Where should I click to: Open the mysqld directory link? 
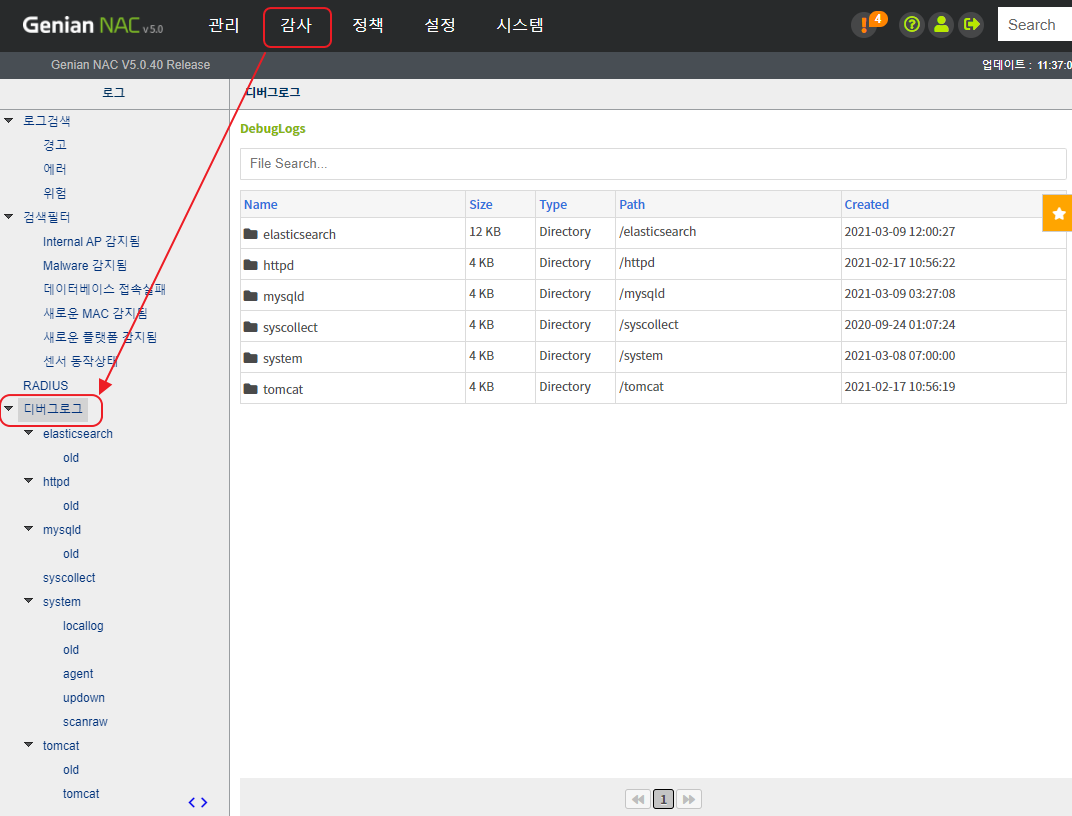pyautogui.click(x=283, y=296)
